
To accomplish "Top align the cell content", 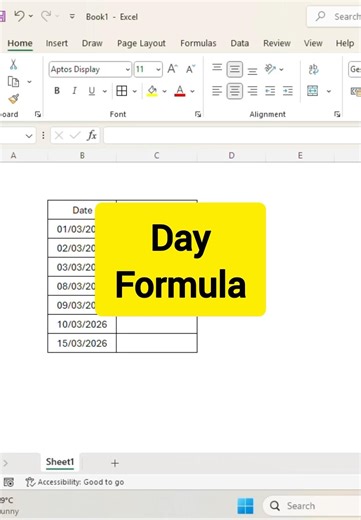I will coord(217,68).
